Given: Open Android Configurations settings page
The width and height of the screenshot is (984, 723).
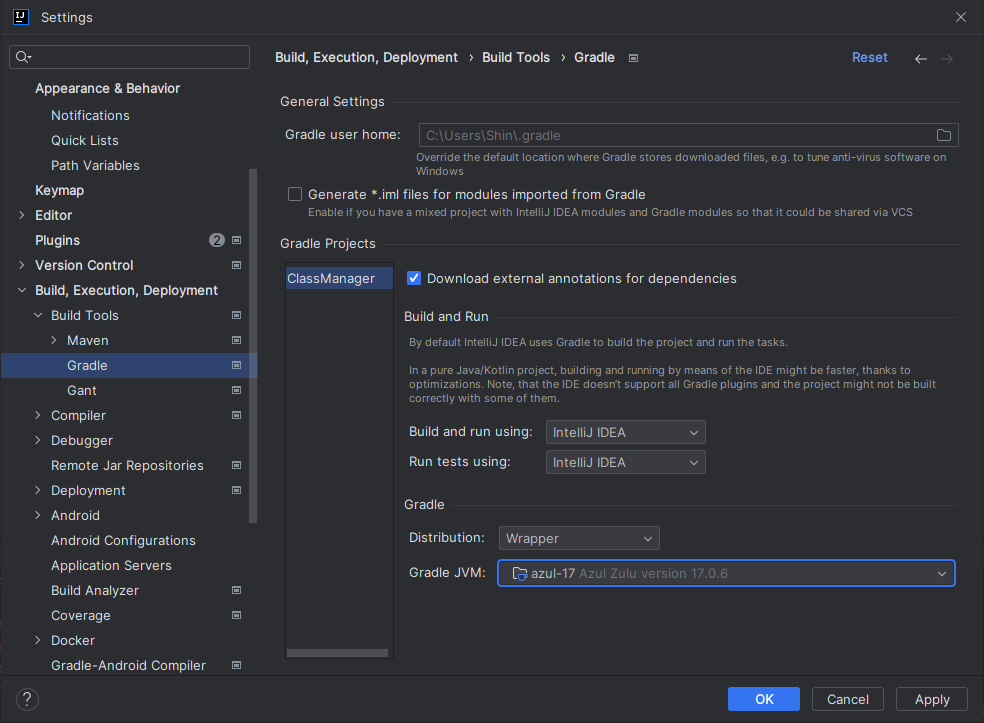Looking at the screenshot, I should pyautogui.click(x=124, y=540).
